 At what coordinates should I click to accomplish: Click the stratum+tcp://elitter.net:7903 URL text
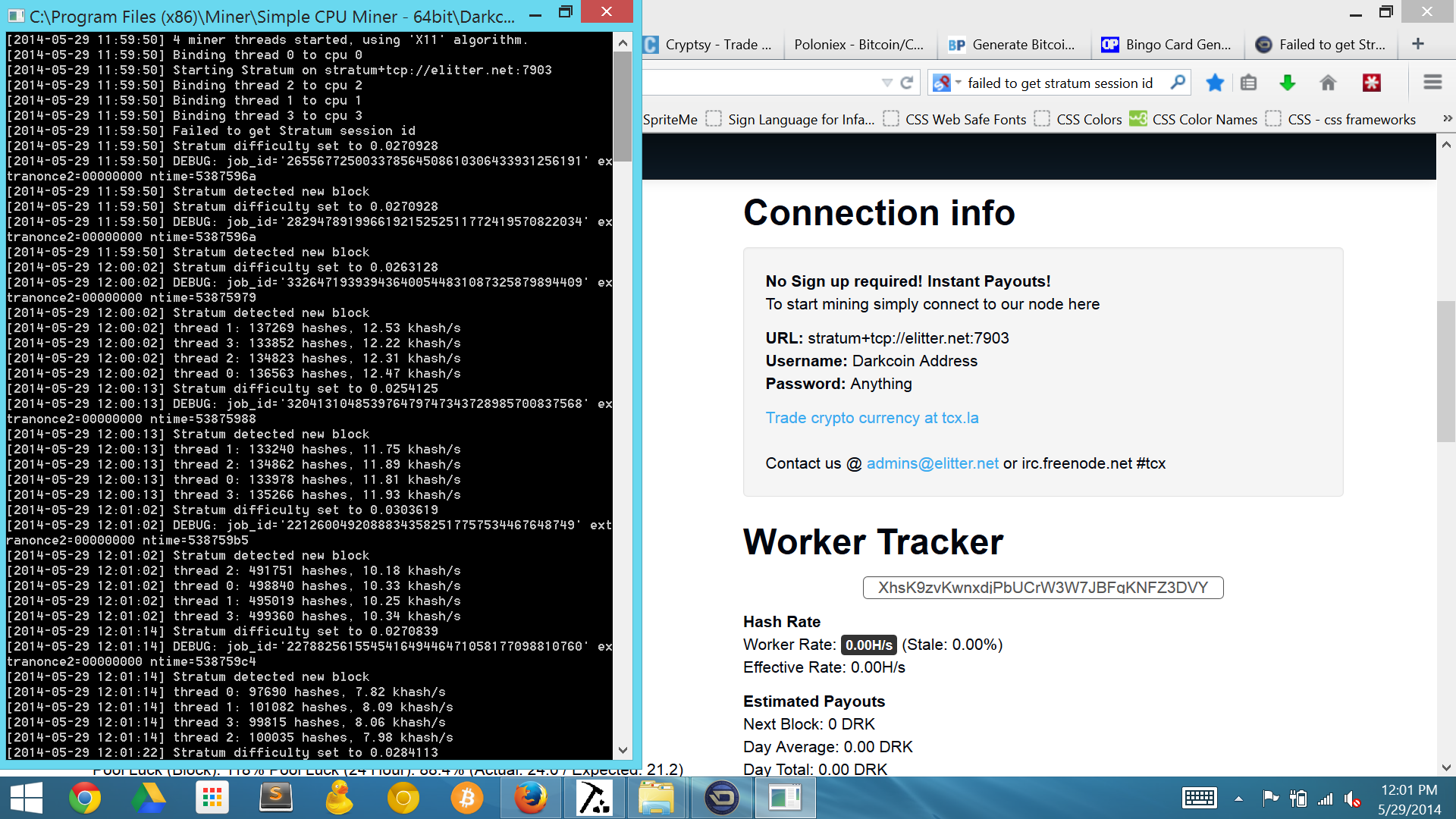point(908,338)
